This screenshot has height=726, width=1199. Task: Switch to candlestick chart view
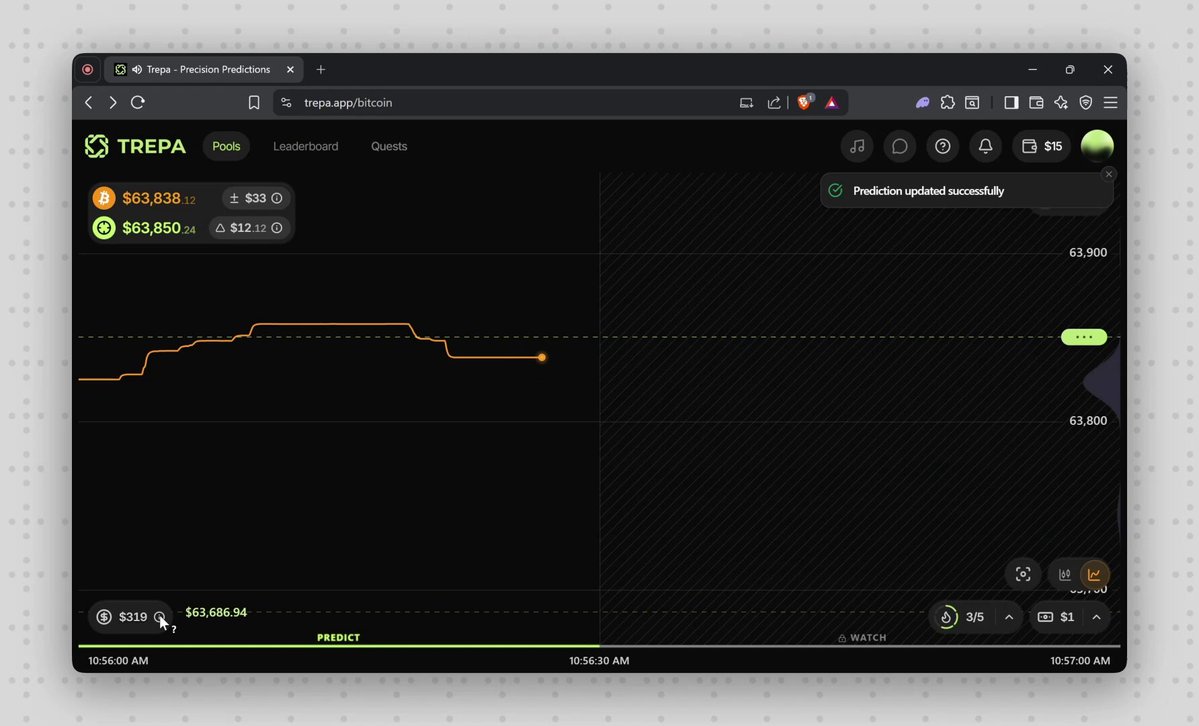[x=1064, y=575]
